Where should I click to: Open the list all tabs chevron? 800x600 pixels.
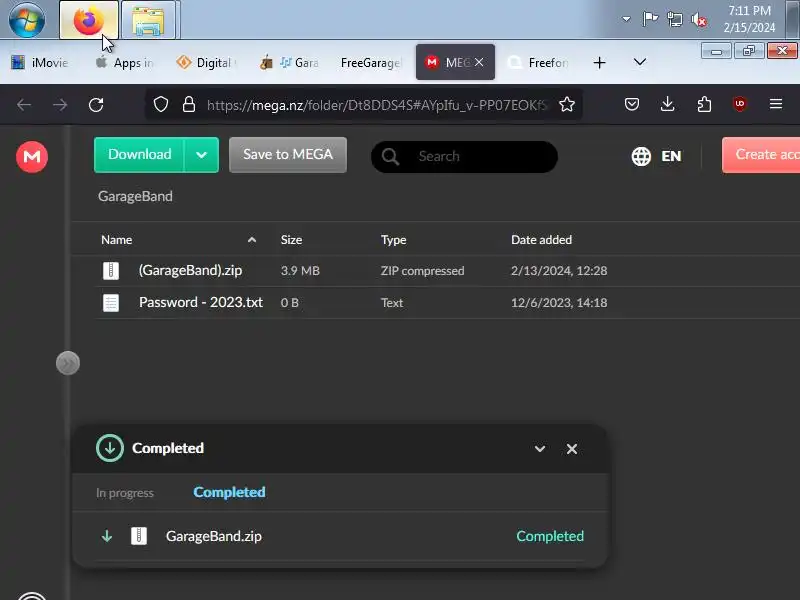639,62
